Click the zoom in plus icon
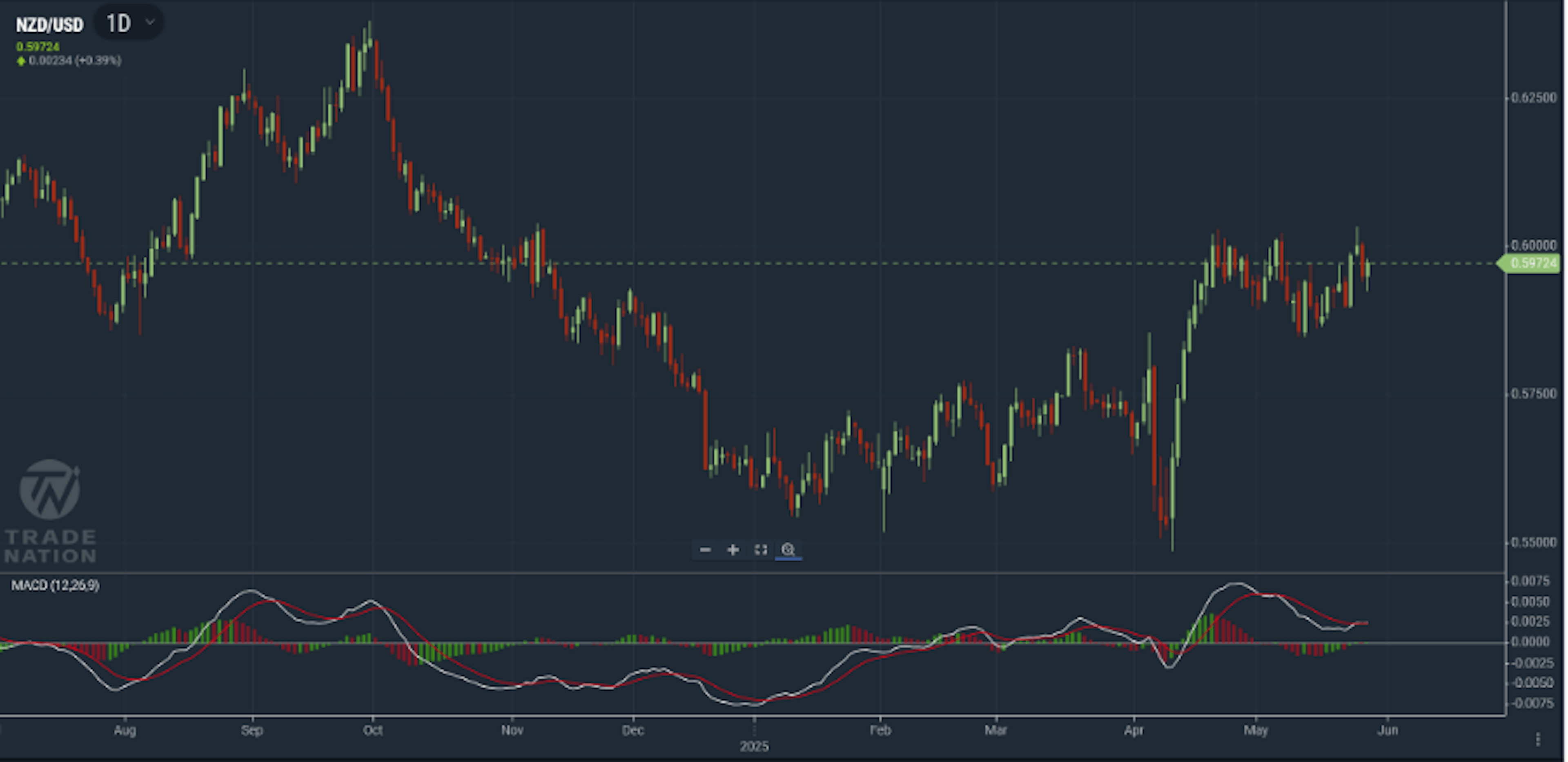This screenshot has height=762, width=1568. (733, 550)
